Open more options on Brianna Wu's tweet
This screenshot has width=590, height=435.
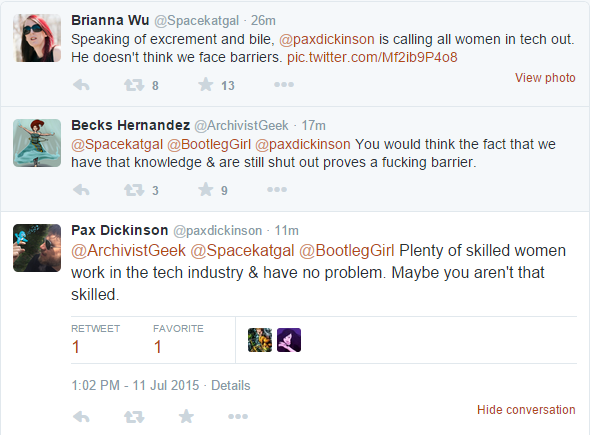(x=284, y=85)
